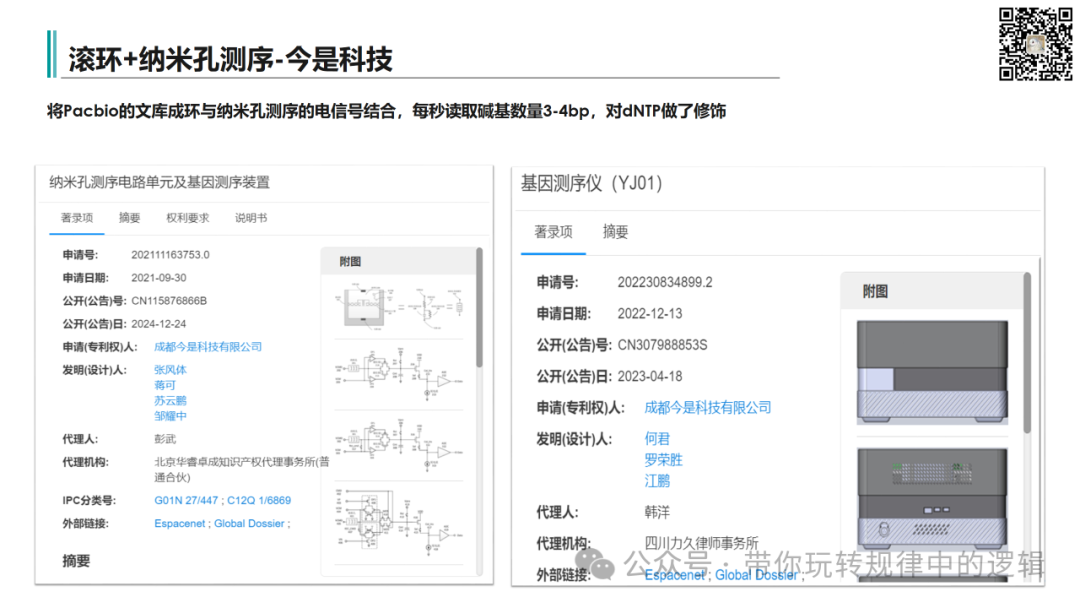This screenshot has height=608, width=1080.
Task: Open Espacenet link in 基因测序仪 card
Action: (675, 575)
